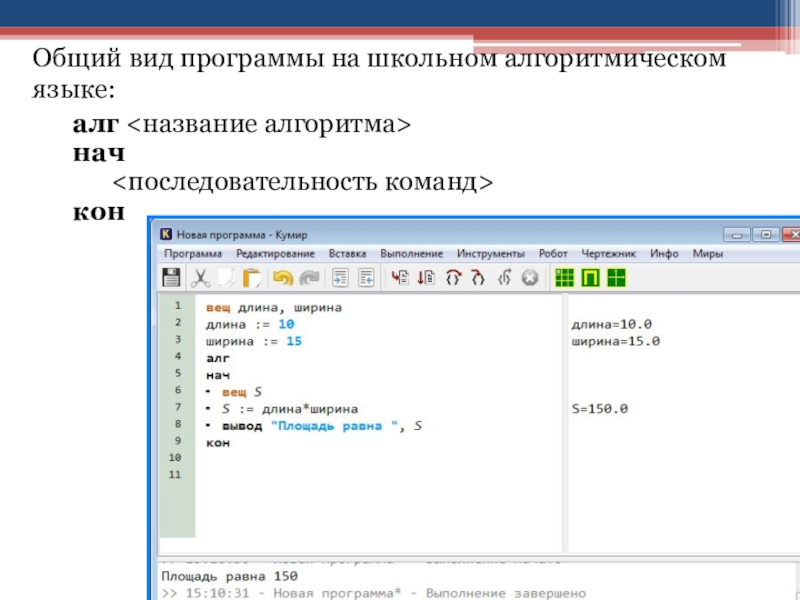
Task: Click the gray stop execution icon
Action: (x=530, y=278)
